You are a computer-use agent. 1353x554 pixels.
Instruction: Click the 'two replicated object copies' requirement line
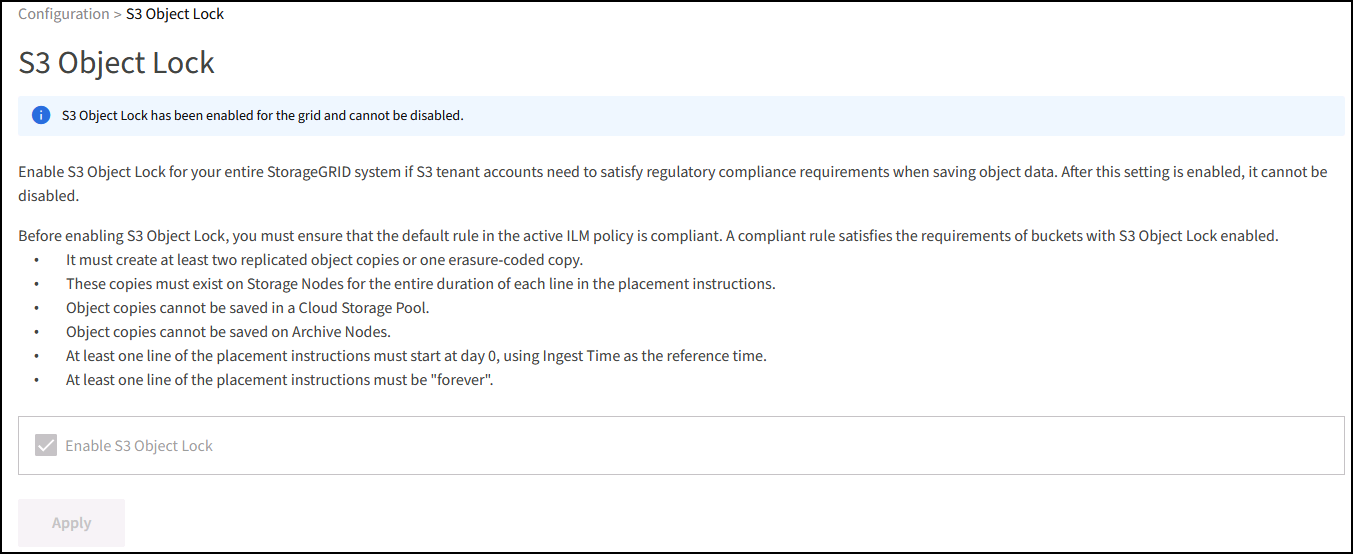tap(324, 260)
